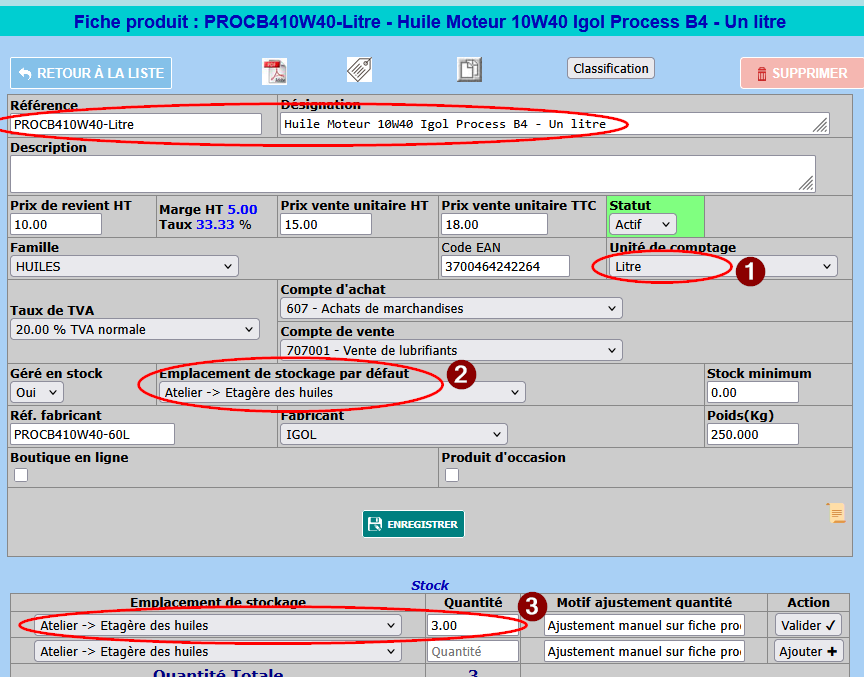Click the Désignation text field
Viewport: 864px width, 677px height.
tap(555, 124)
